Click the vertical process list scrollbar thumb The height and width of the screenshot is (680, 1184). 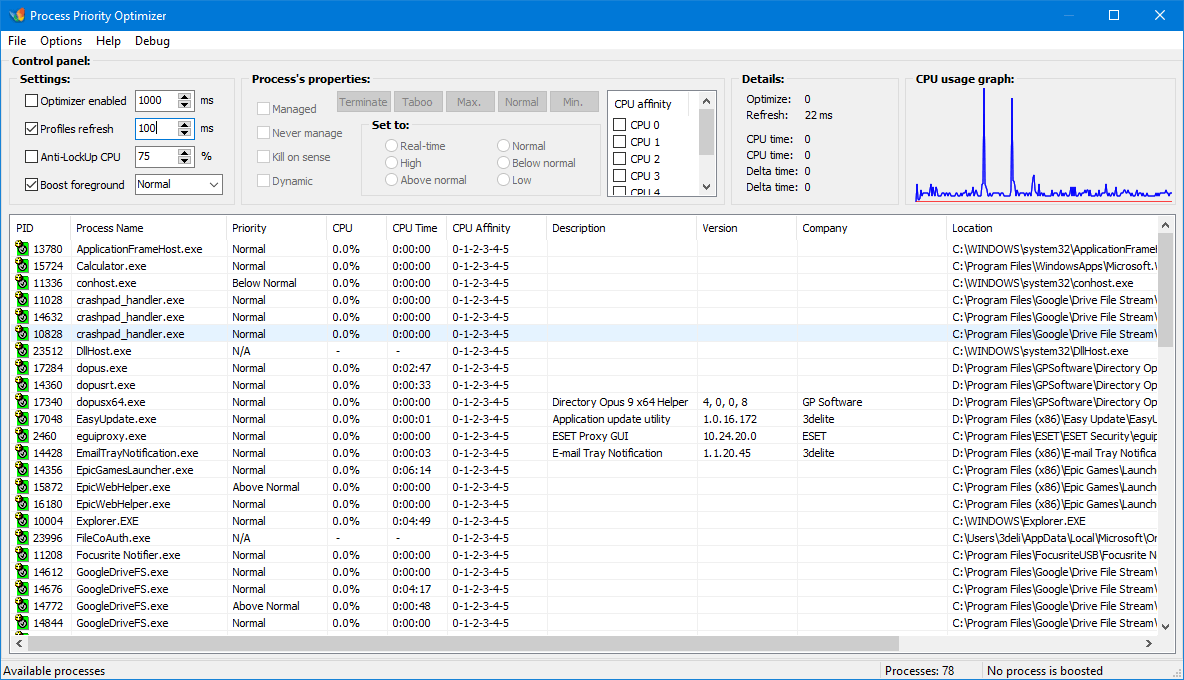(x=1165, y=291)
